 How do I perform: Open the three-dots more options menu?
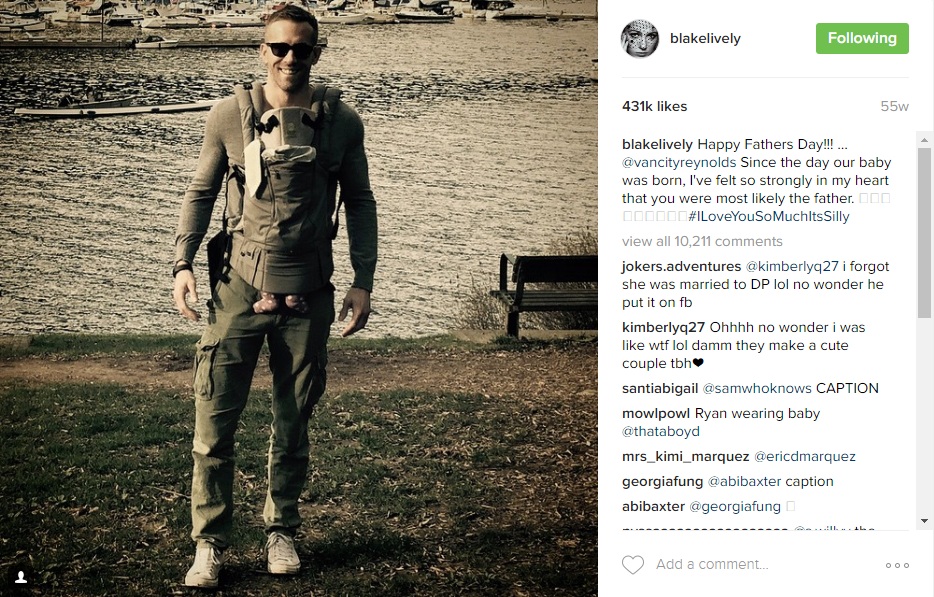[x=897, y=565]
